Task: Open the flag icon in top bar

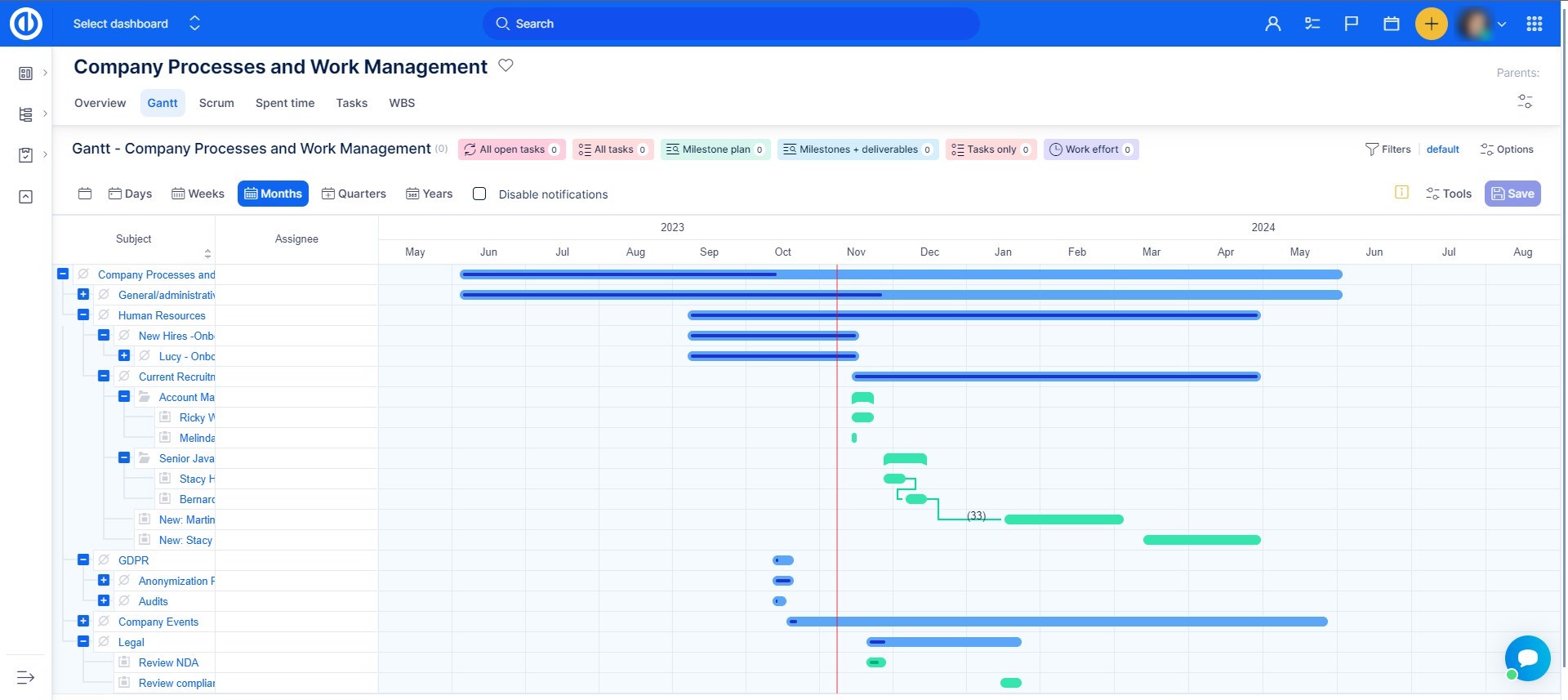Action: [x=1352, y=24]
